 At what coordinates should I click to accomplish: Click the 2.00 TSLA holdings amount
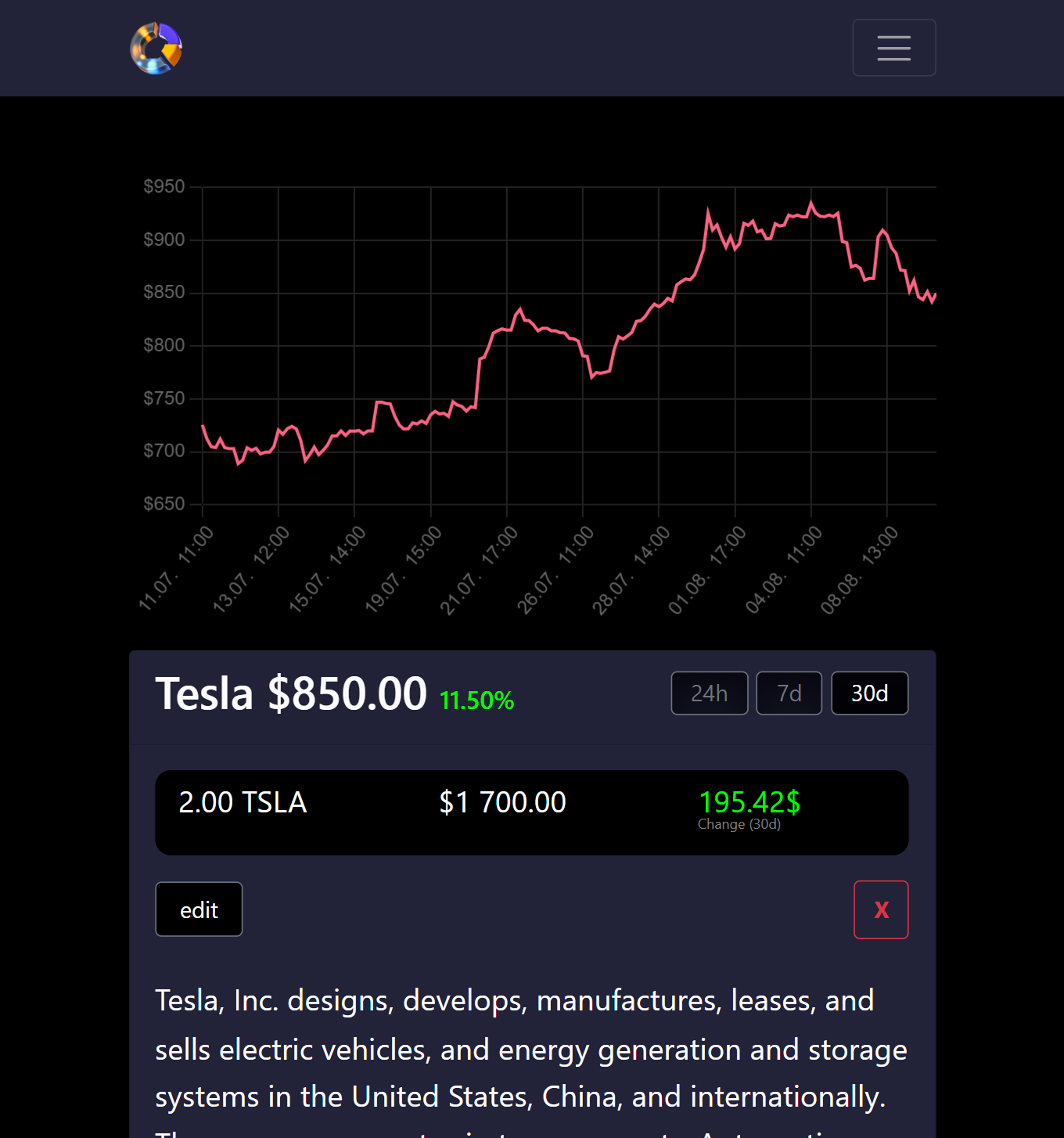(243, 803)
